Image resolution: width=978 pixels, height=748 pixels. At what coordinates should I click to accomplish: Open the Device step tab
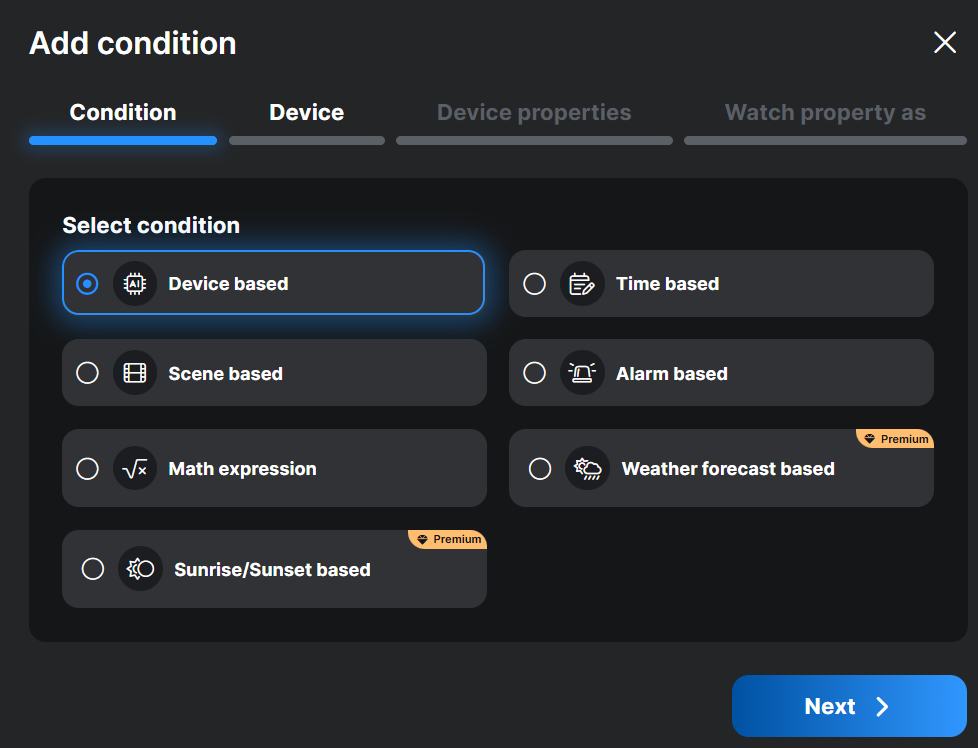pos(306,113)
